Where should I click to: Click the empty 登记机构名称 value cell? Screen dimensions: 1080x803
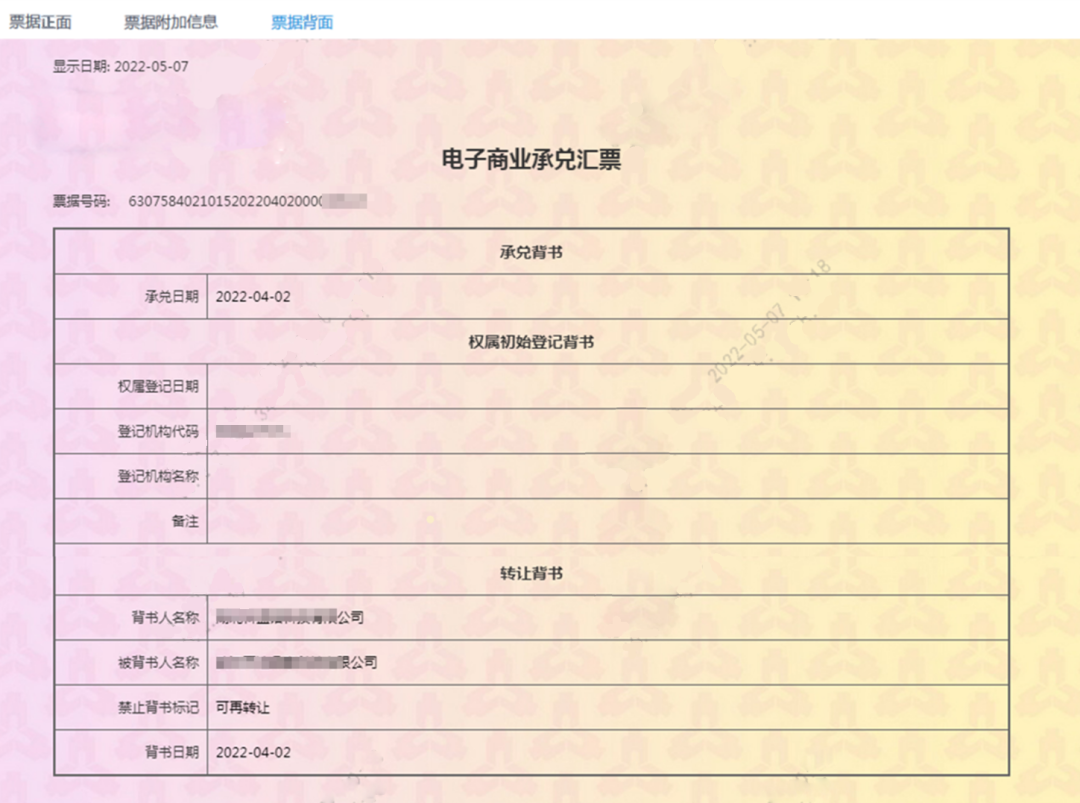pyautogui.click(x=606, y=477)
